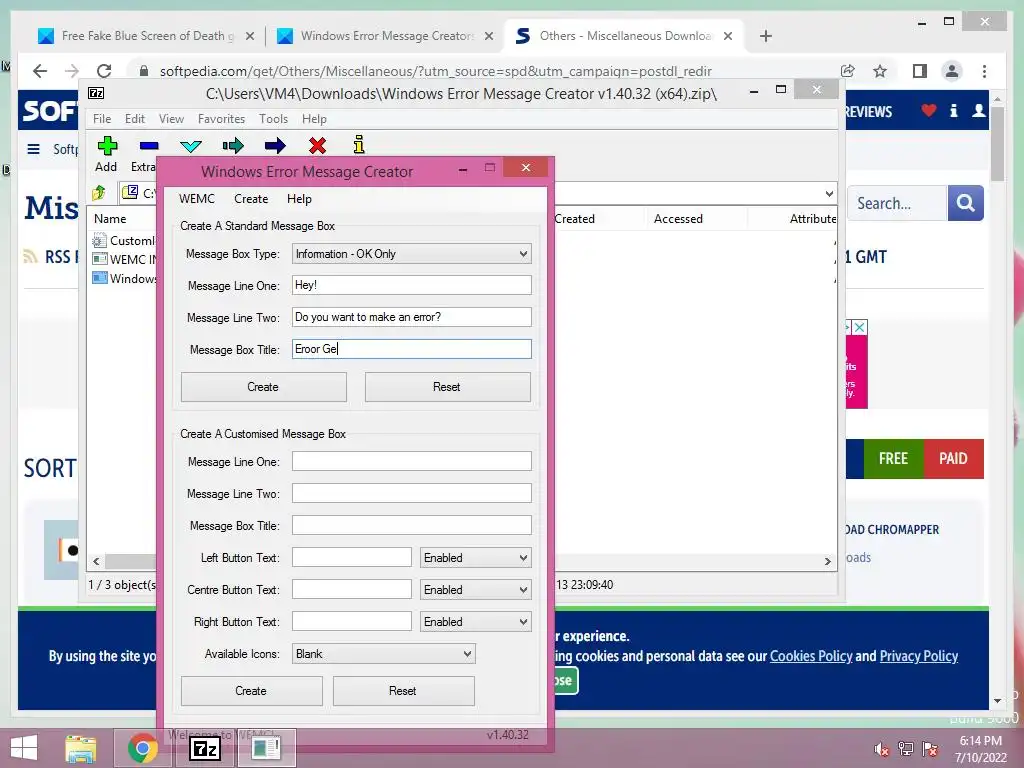The height and width of the screenshot is (768, 1024).
Task: Share this page icon in address bar
Action: click(848, 71)
